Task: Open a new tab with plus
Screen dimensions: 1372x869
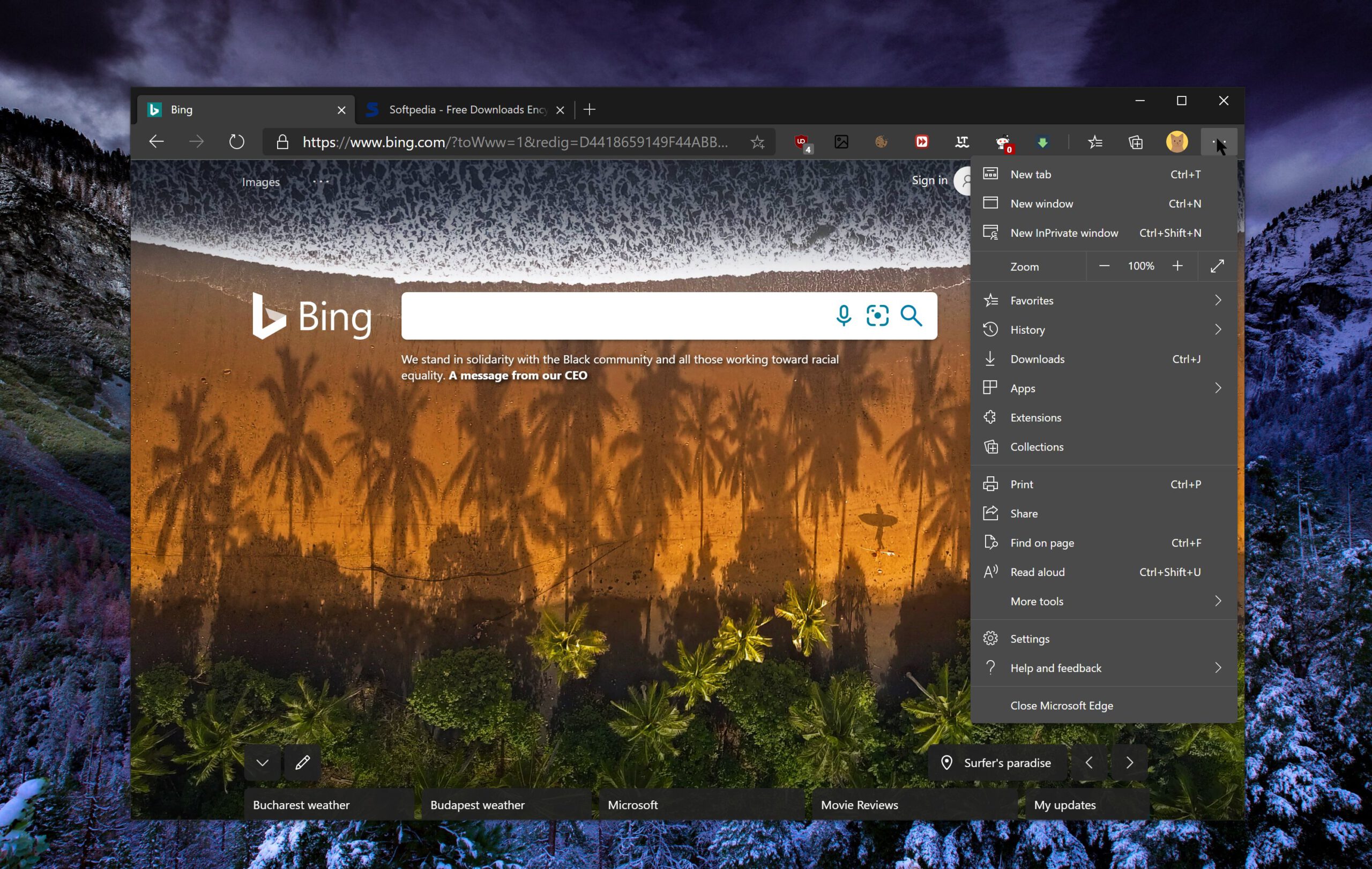Action: [590, 109]
